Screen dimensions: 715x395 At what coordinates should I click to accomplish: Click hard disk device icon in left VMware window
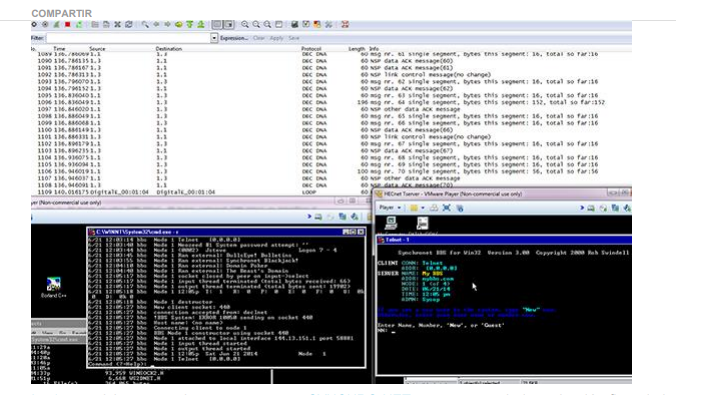318,217
